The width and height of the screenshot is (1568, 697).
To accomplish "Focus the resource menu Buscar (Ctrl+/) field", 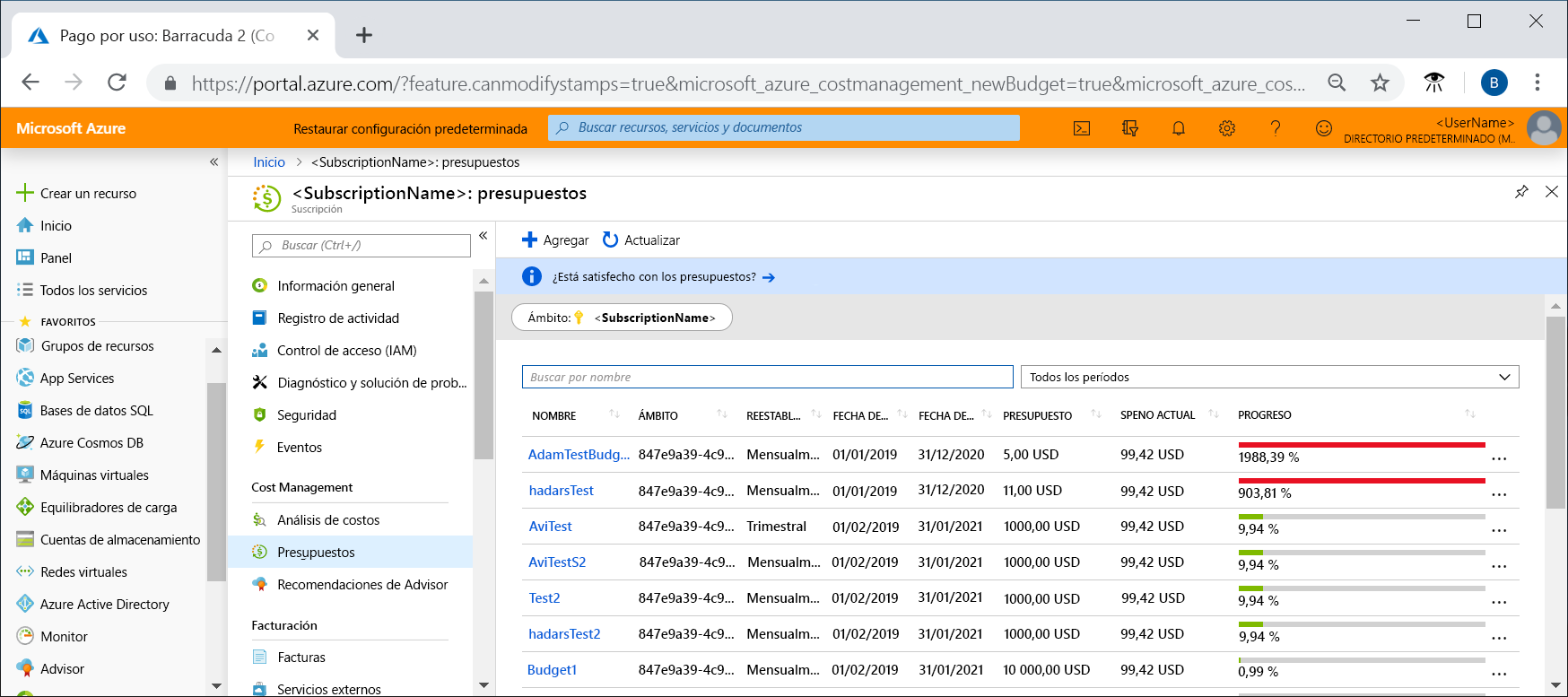I will 362,246.
